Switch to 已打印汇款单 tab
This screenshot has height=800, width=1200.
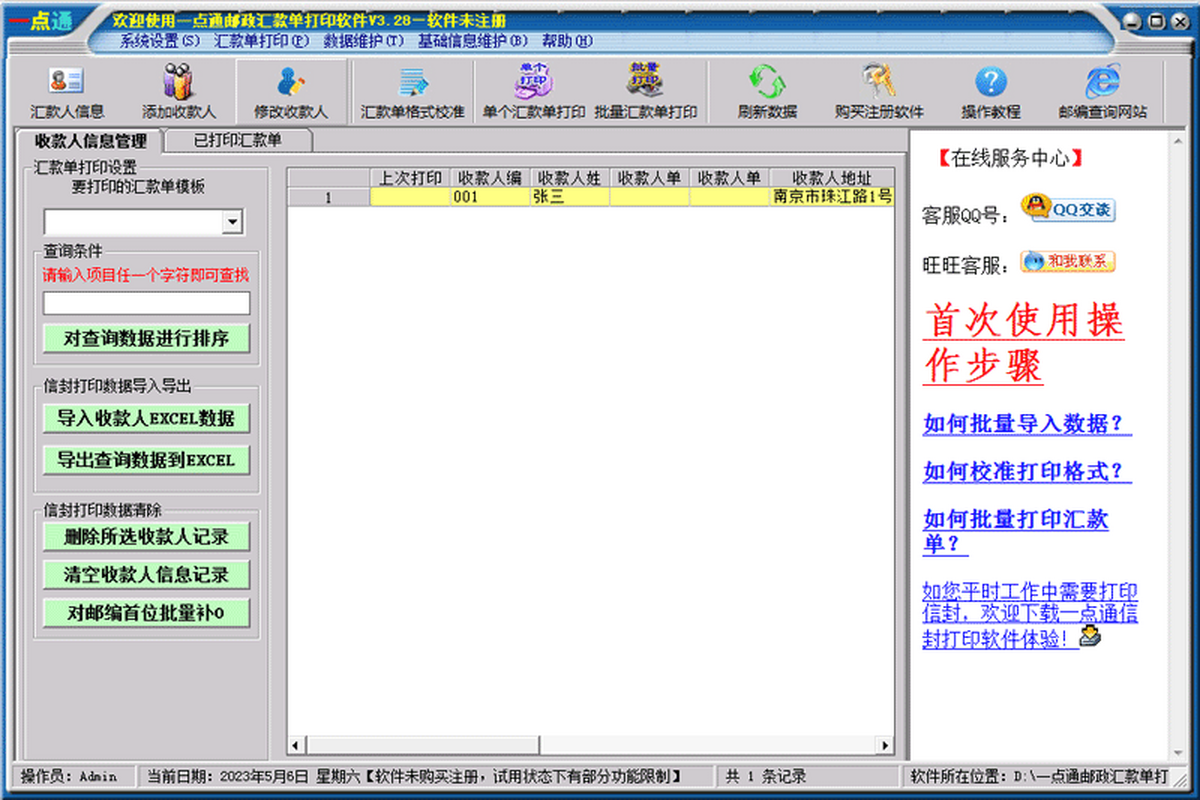coord(237,141)
